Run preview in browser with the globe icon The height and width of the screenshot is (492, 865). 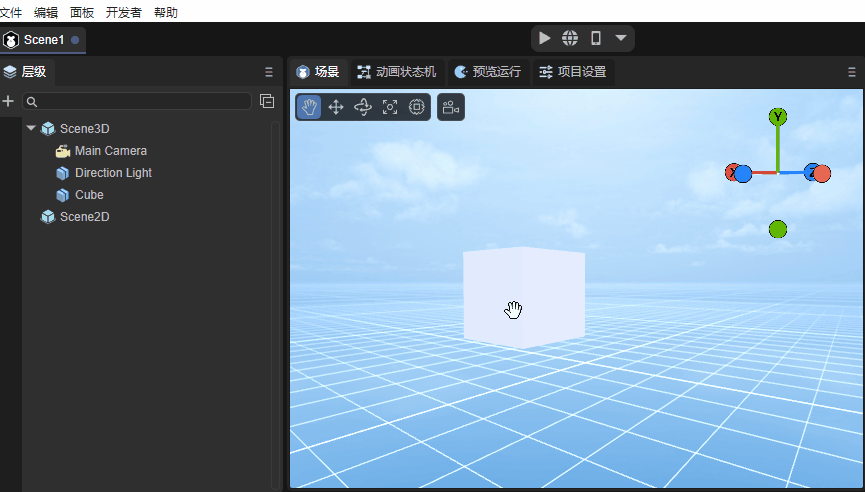(570, 38)
